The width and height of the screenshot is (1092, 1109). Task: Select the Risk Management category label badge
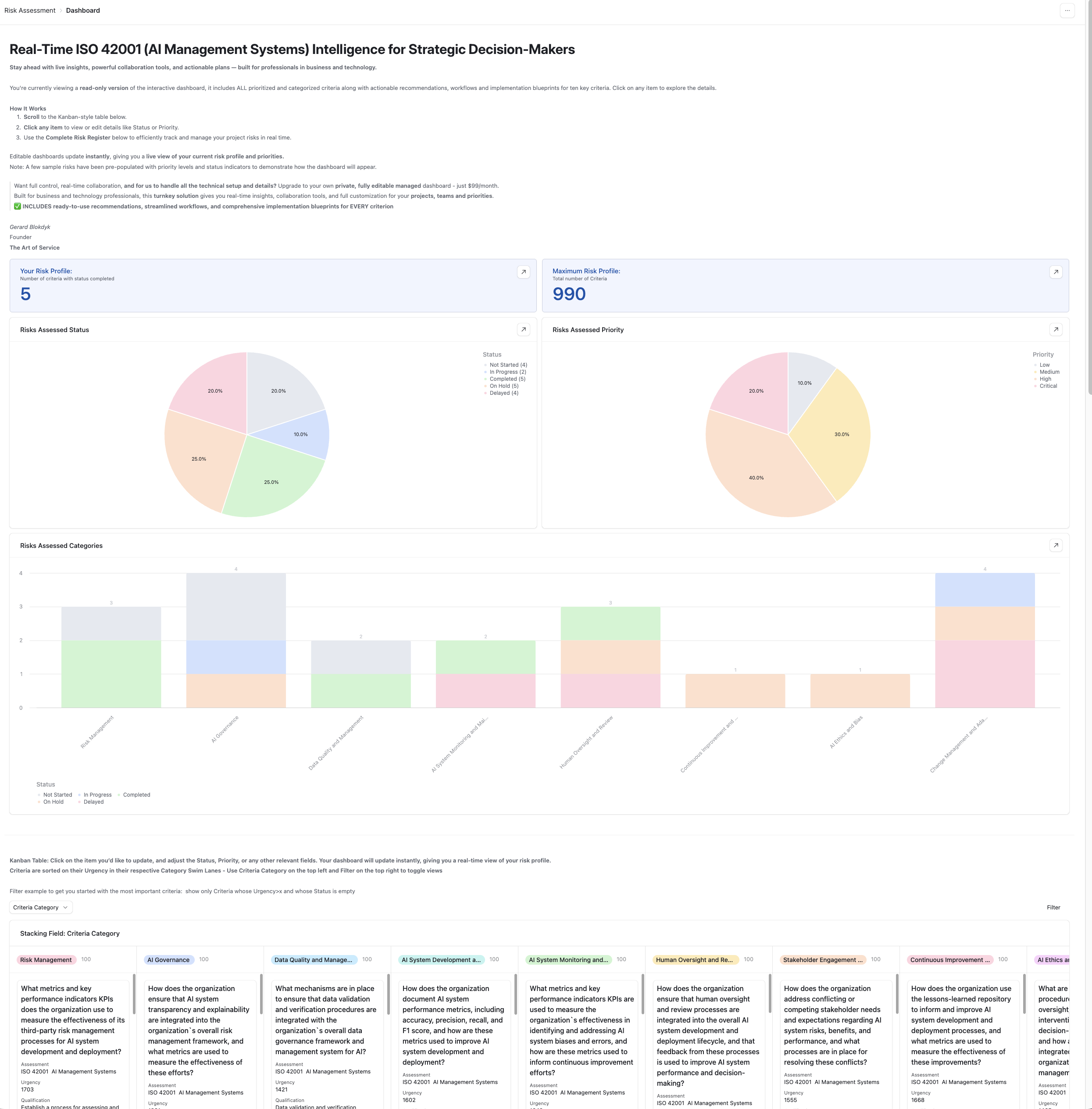click(46, 959)
